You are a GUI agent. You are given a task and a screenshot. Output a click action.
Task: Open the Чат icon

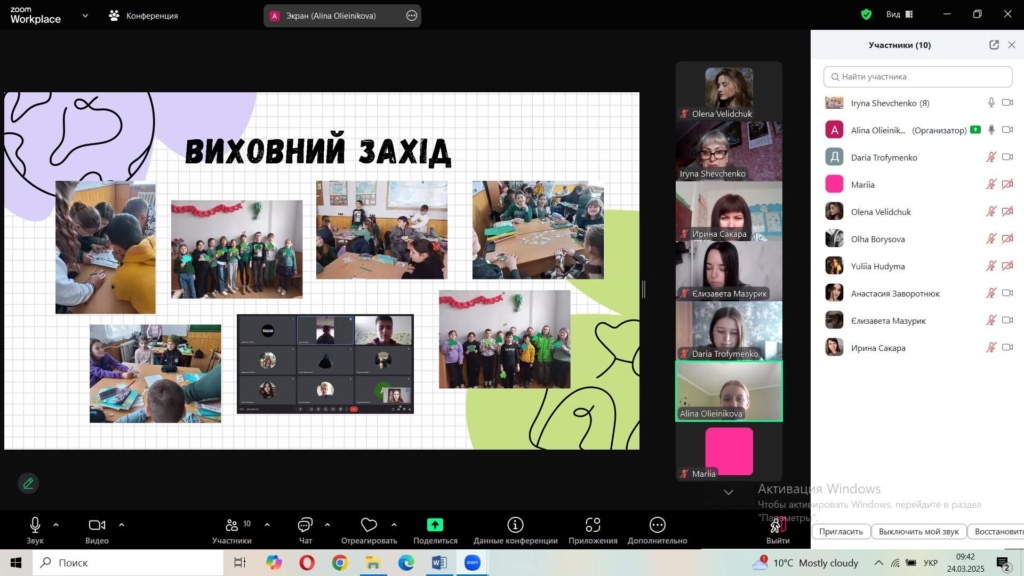tap(305, 524)
